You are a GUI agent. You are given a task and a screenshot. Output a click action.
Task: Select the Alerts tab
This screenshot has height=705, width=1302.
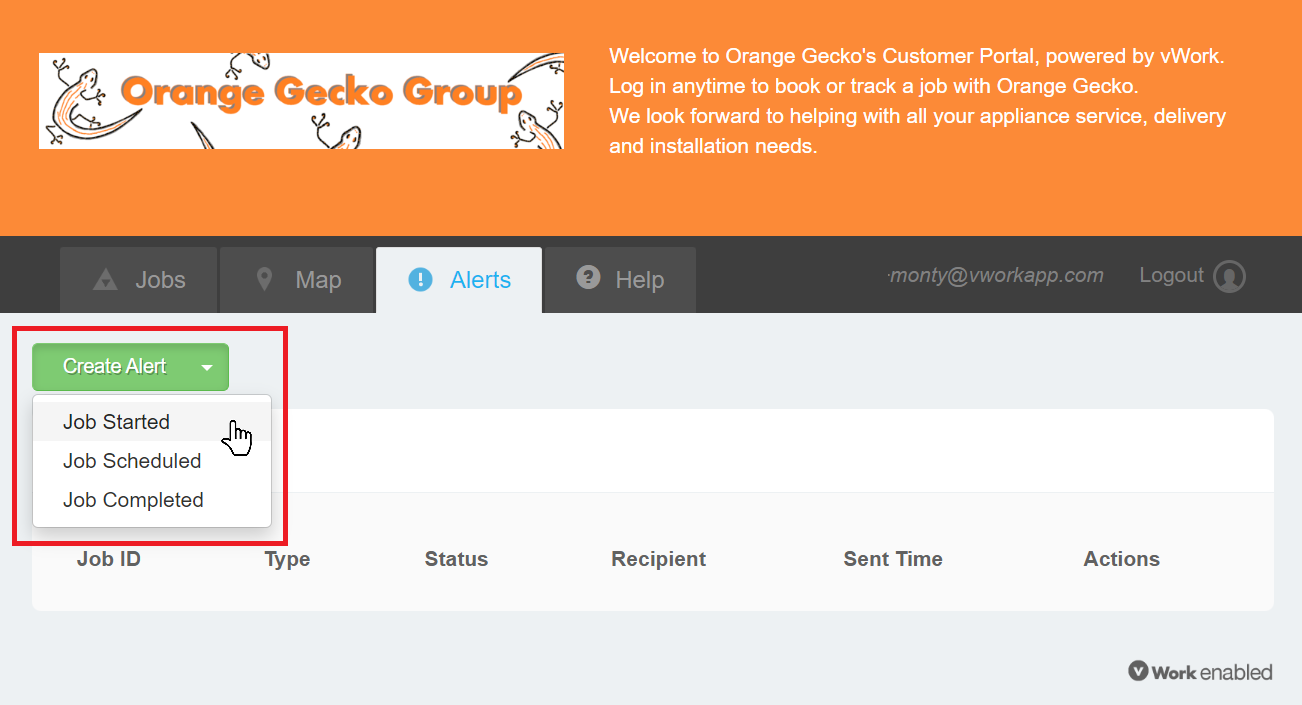pos(459,280)
